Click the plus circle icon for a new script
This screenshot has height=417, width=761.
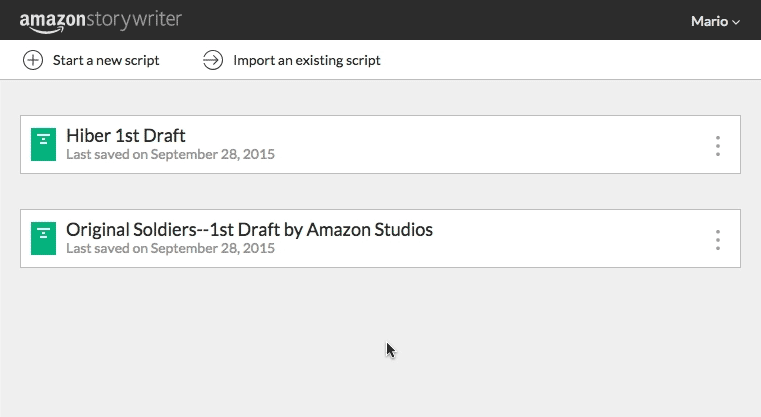pyautogui.click(x=33, y=60)
